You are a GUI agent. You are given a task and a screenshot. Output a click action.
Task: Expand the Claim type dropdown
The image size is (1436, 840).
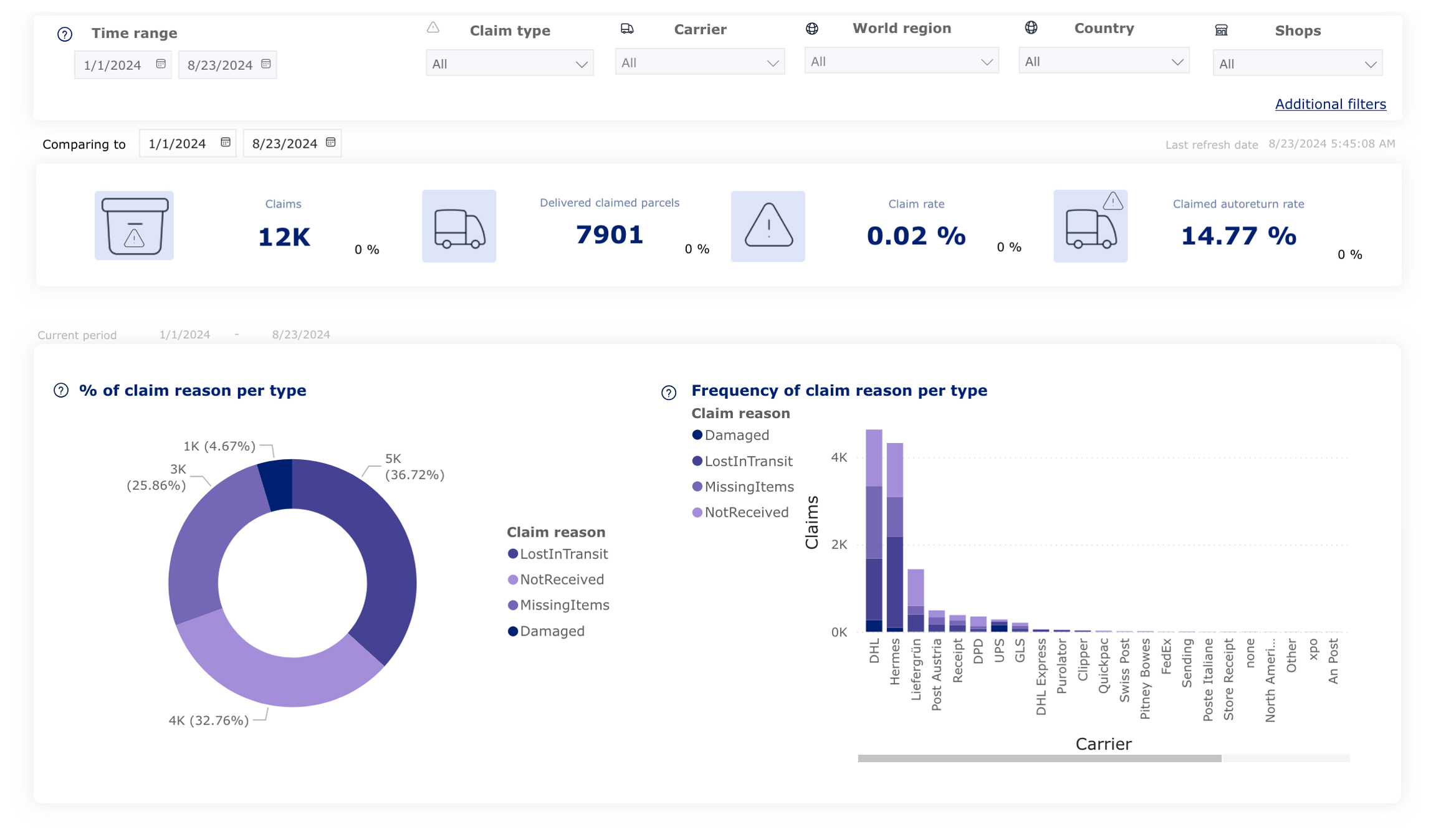[x=509, y=64]
